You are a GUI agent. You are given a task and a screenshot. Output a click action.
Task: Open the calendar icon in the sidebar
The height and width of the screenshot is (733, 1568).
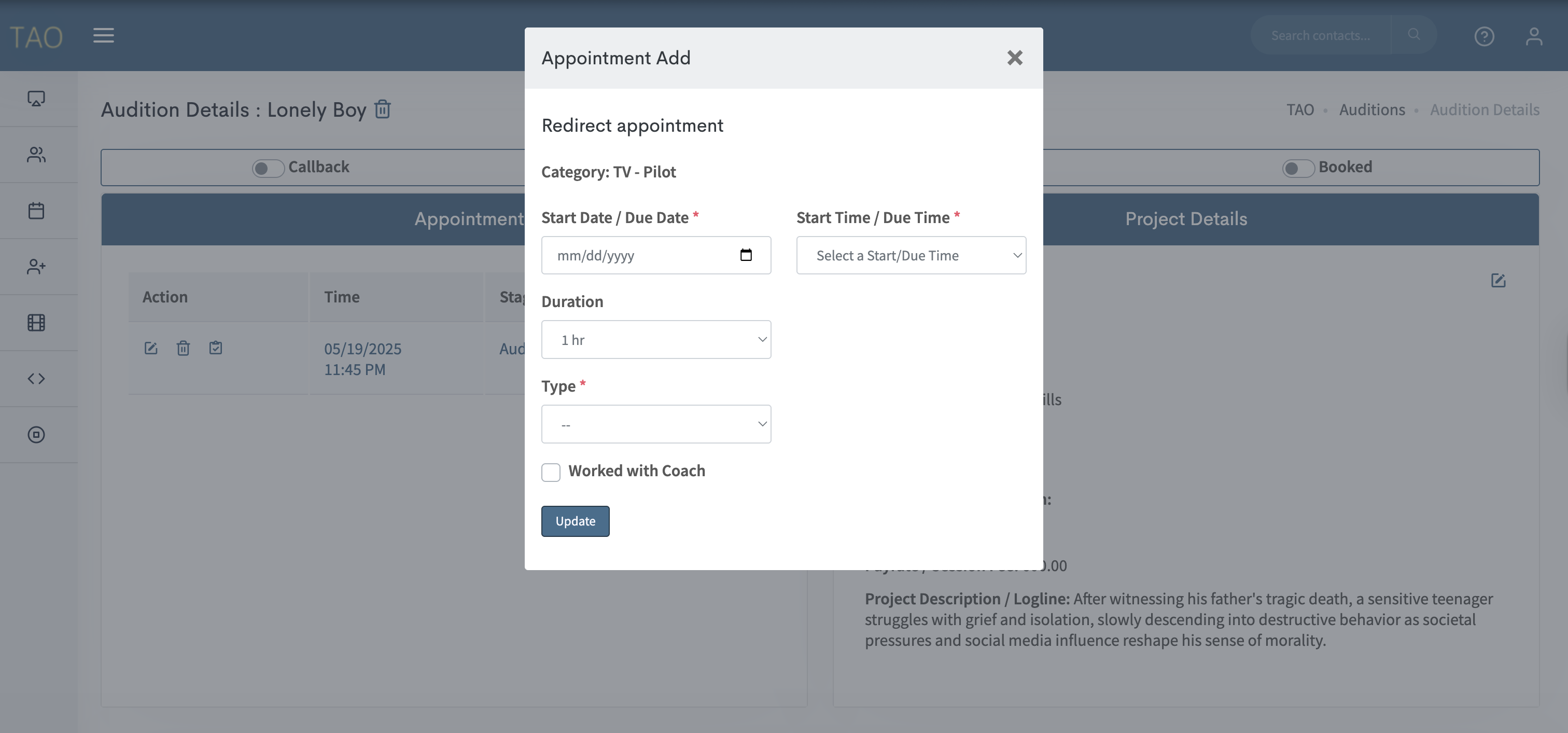[36, 211]
